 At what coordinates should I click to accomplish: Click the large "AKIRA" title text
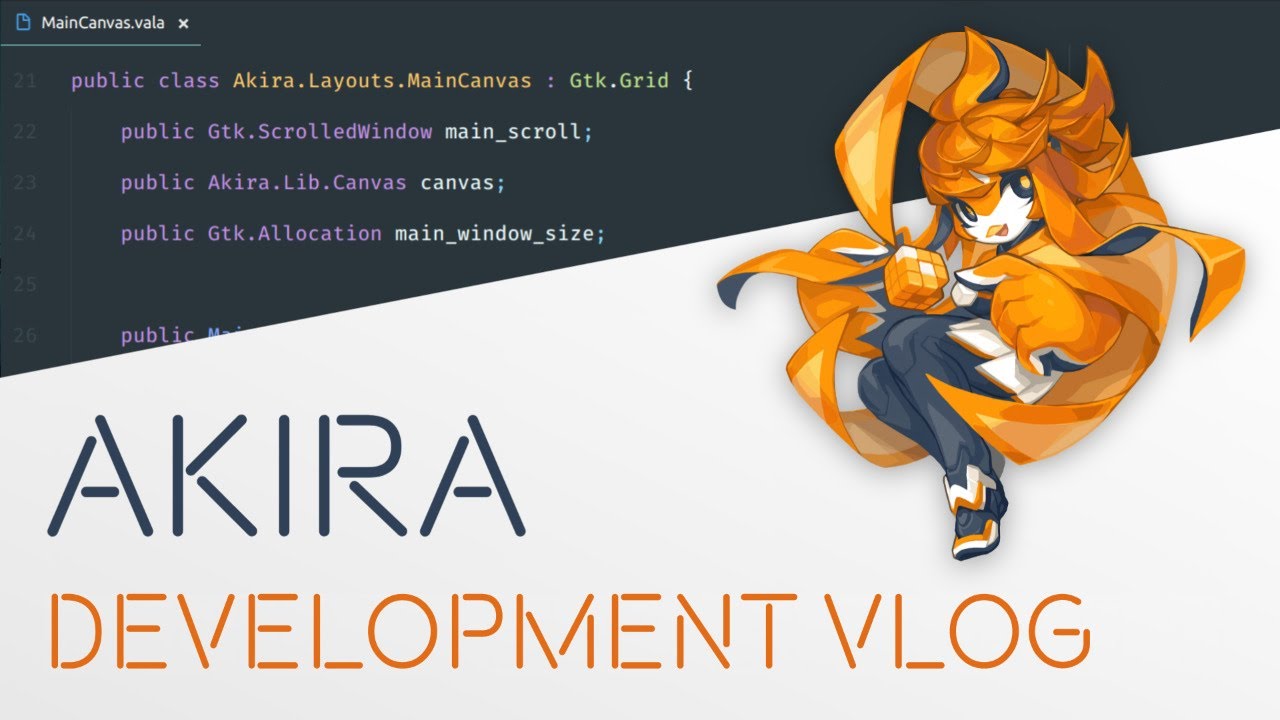[x=287, y=474]
